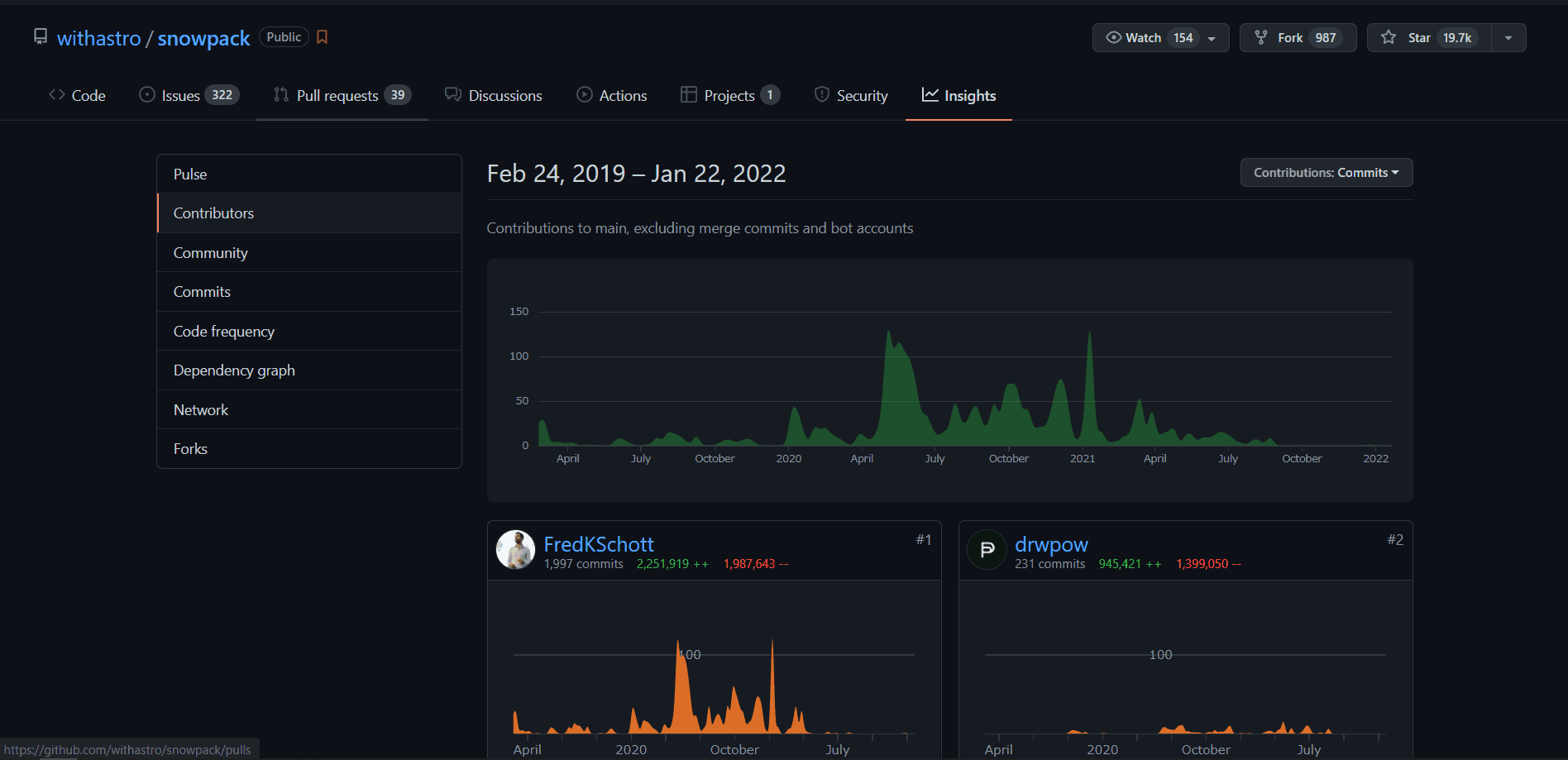Expand the Watch notifications caret

[x=1212, y=38]
